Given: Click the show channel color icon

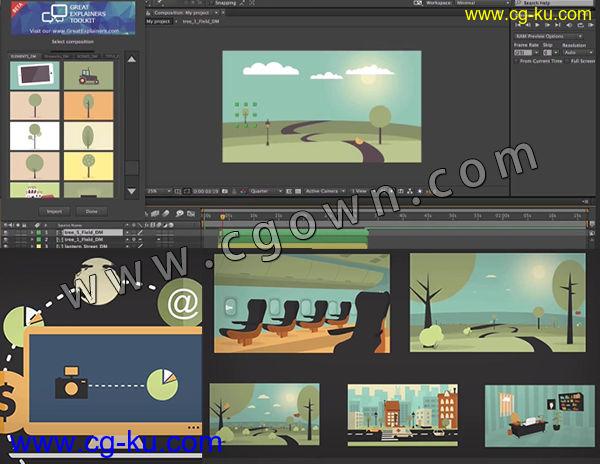Looking at the screenshot, I should (x=243, y=191).
